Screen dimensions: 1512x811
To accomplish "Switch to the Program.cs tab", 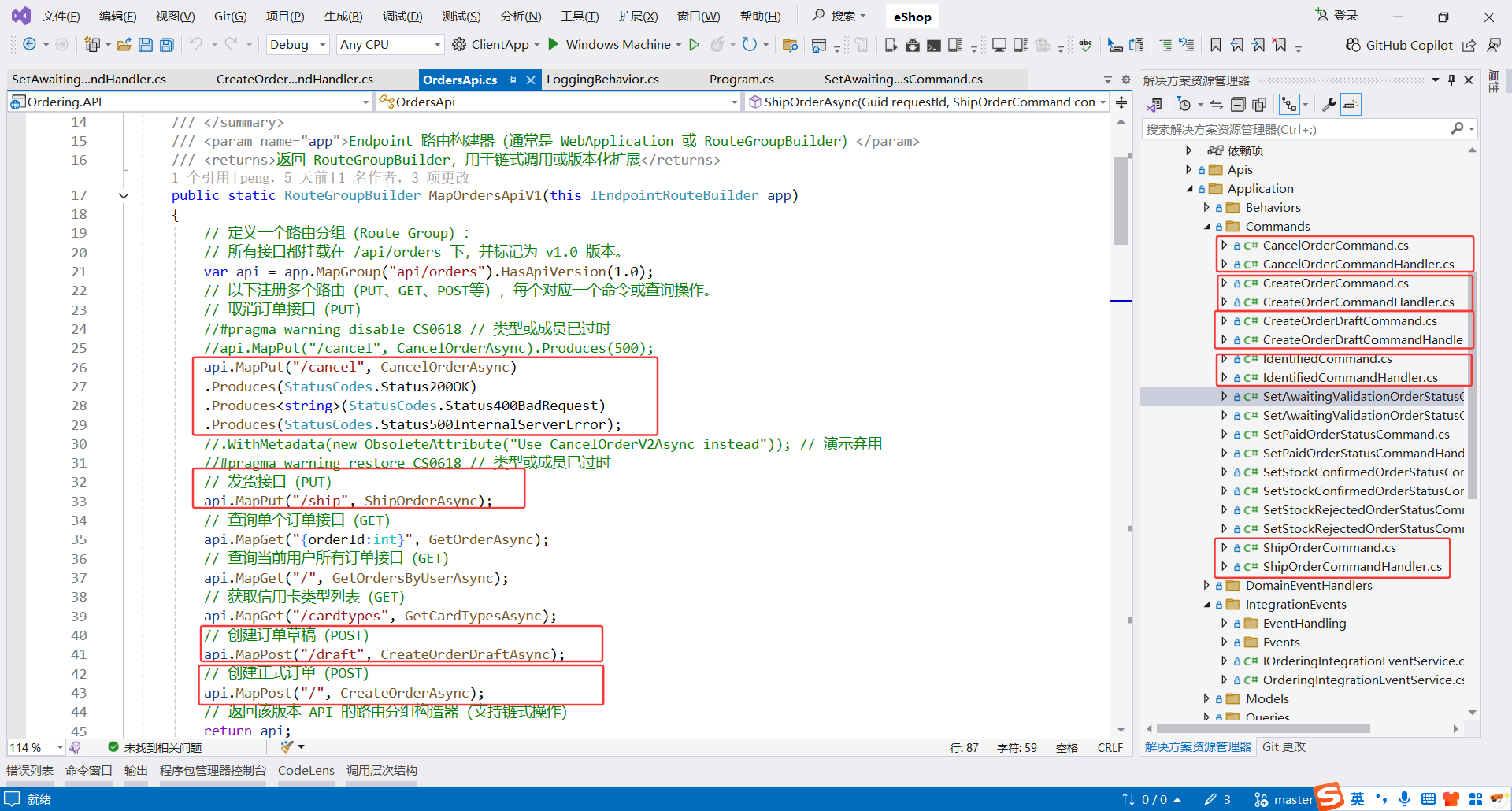I will (x=742, y=80).
